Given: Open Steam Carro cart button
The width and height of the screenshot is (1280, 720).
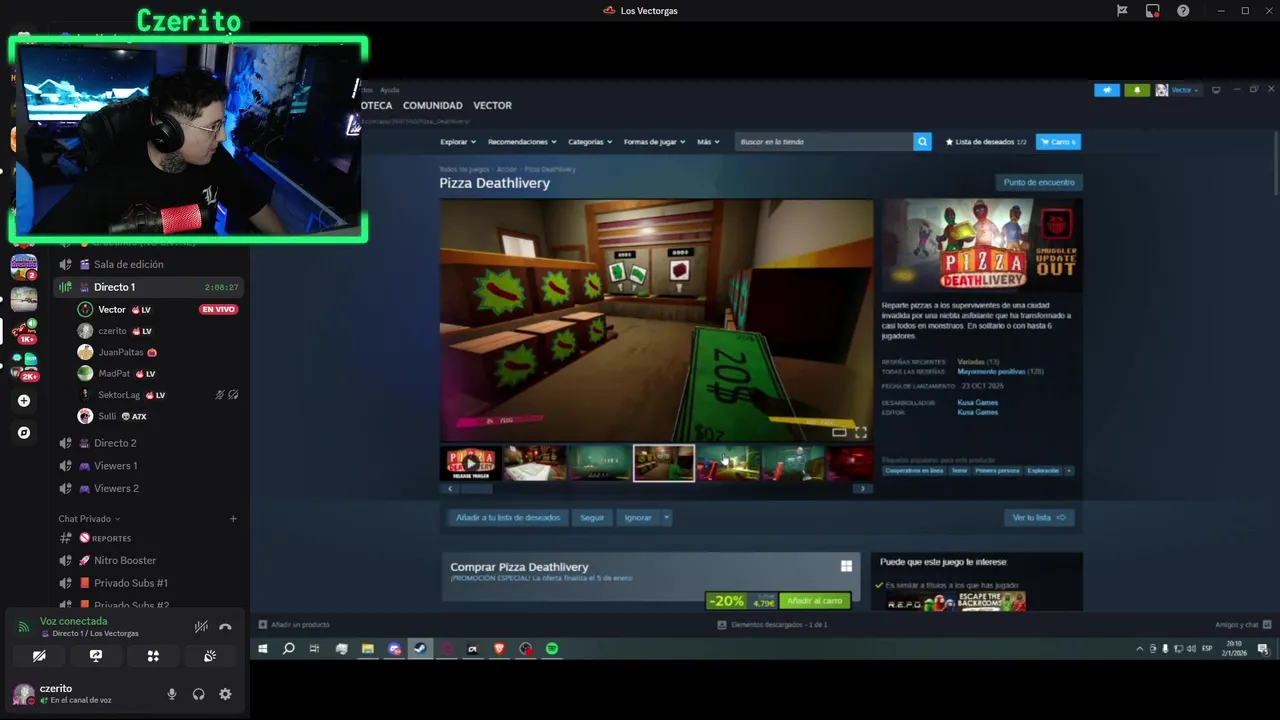Looking at the screenshot, I should tap(1058, 142).
